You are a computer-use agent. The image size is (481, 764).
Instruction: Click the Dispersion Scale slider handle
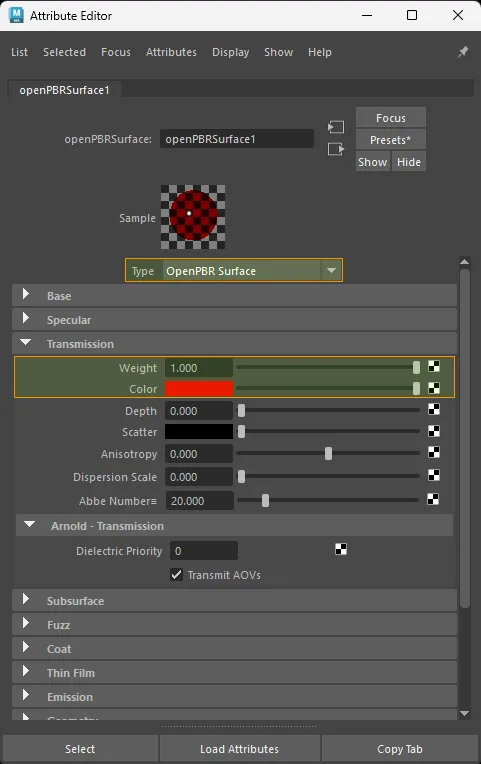[x=241, y=477]
